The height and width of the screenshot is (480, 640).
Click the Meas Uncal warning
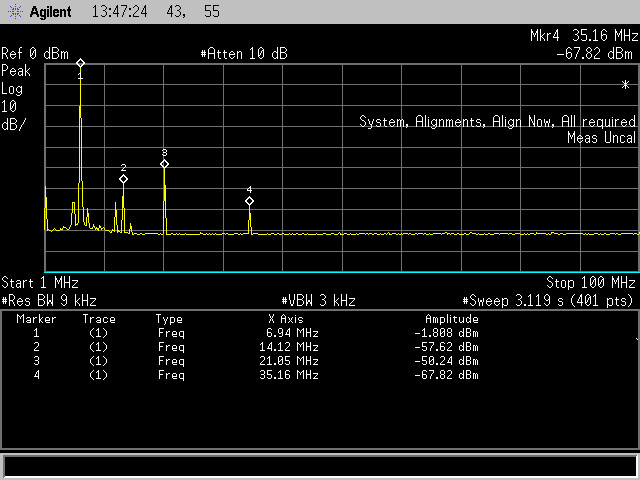click(x=602, y=138)
